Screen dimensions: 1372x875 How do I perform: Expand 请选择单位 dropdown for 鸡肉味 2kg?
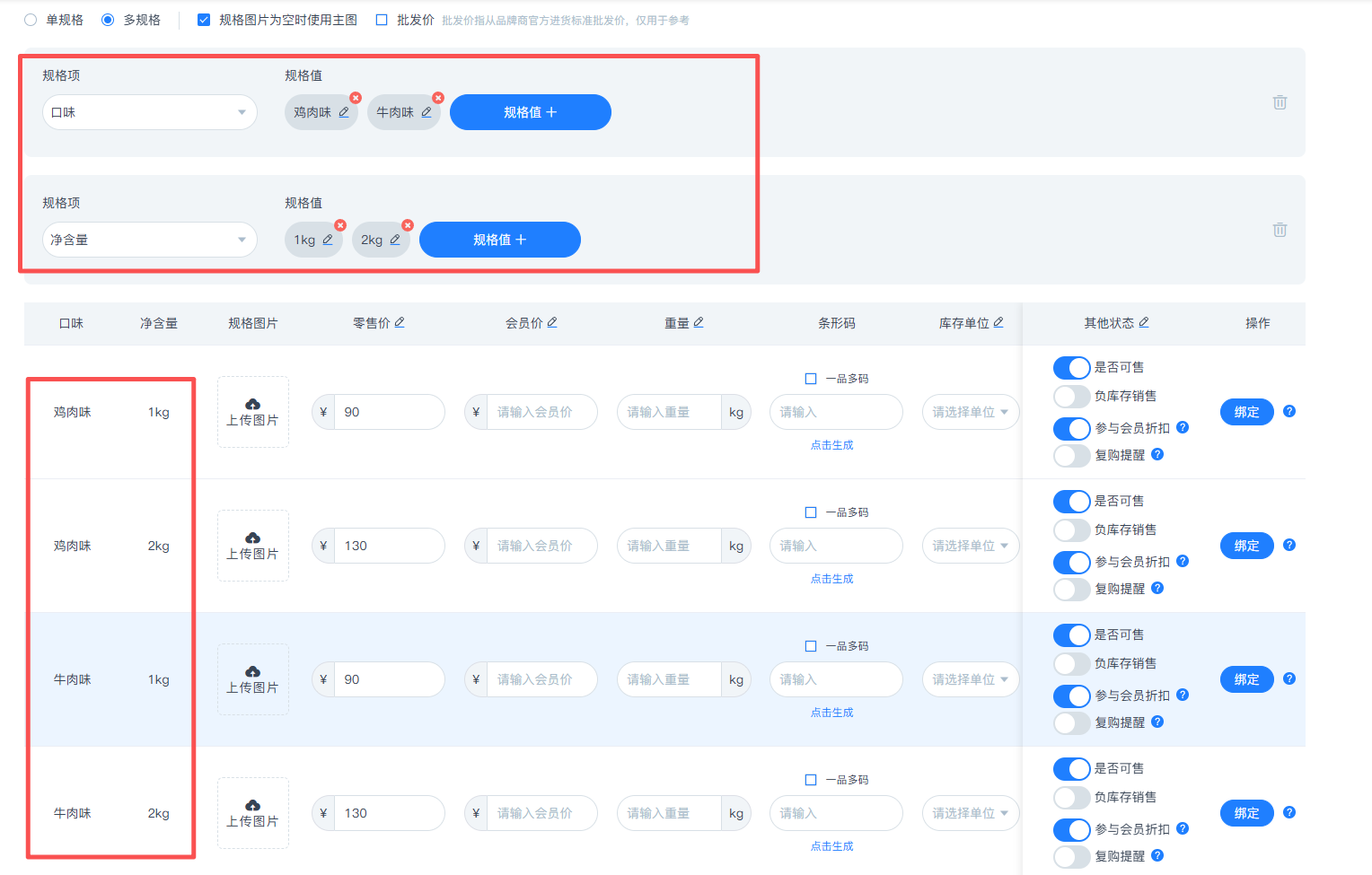click(x=970, y=546)
